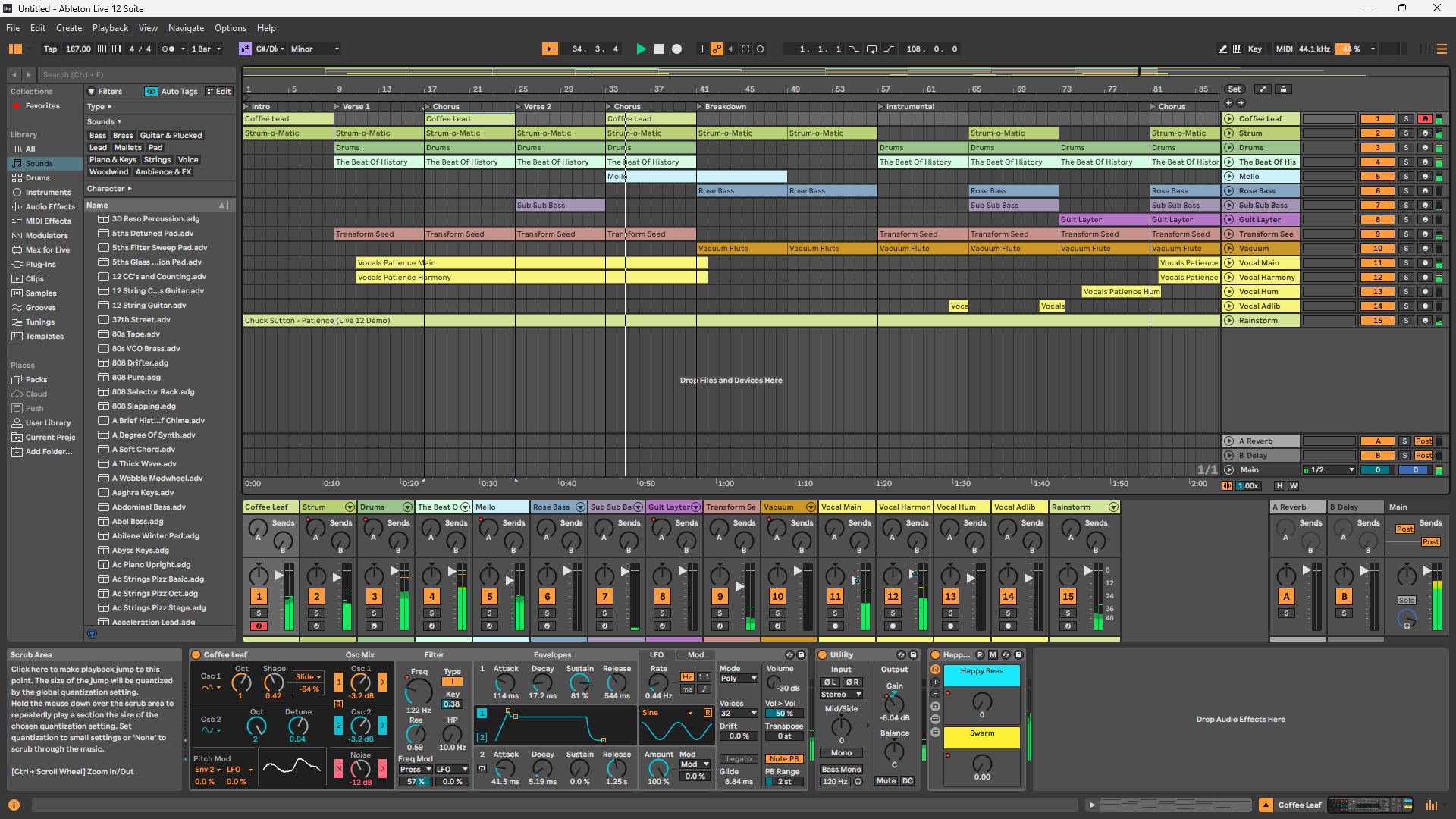Solo the Coffee Leaf track
This screenshot has height=819, width=1456.
click(x=1405, y=119)
